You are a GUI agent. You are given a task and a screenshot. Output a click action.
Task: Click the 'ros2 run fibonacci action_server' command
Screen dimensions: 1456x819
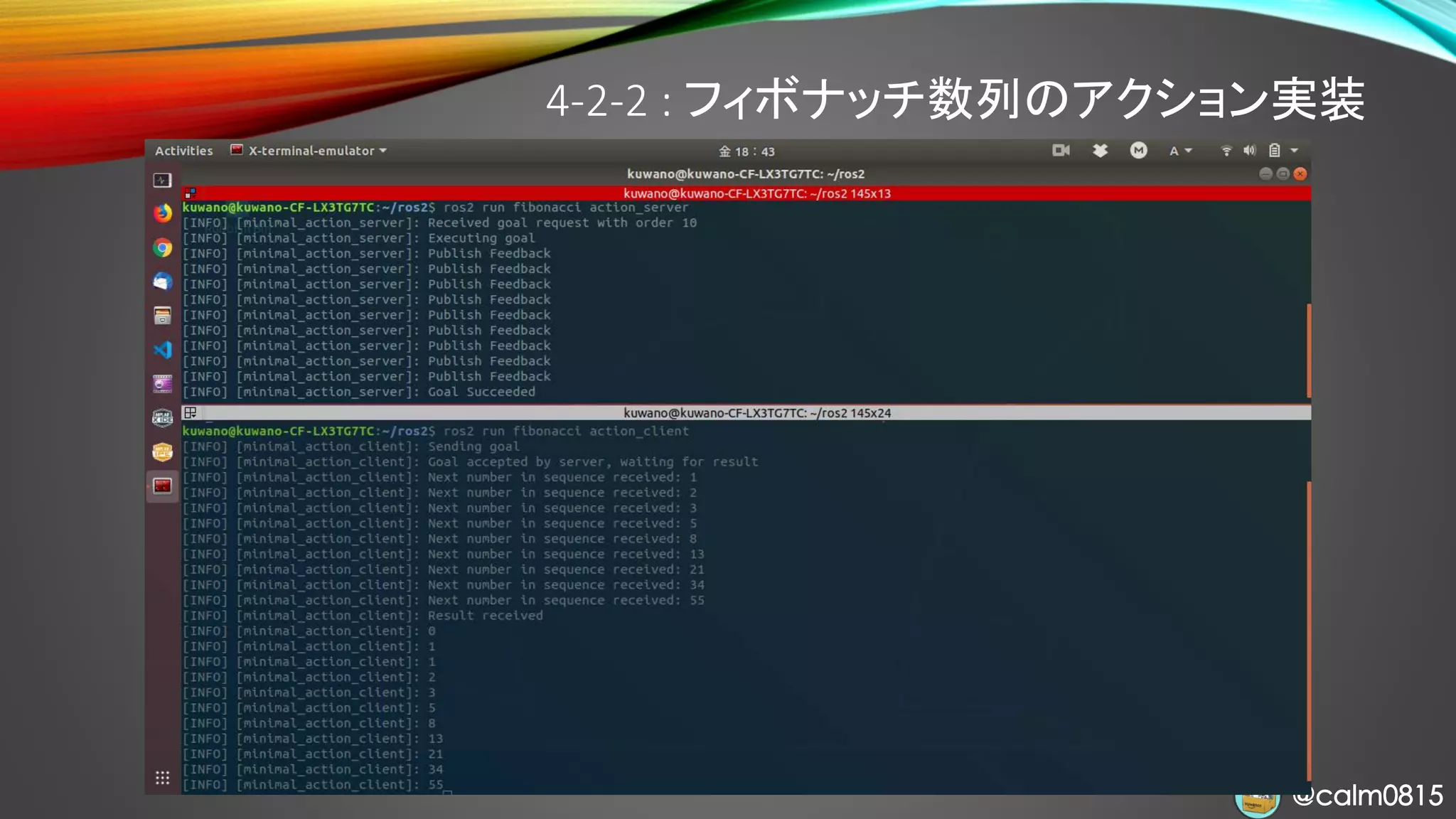coord(566,208)
